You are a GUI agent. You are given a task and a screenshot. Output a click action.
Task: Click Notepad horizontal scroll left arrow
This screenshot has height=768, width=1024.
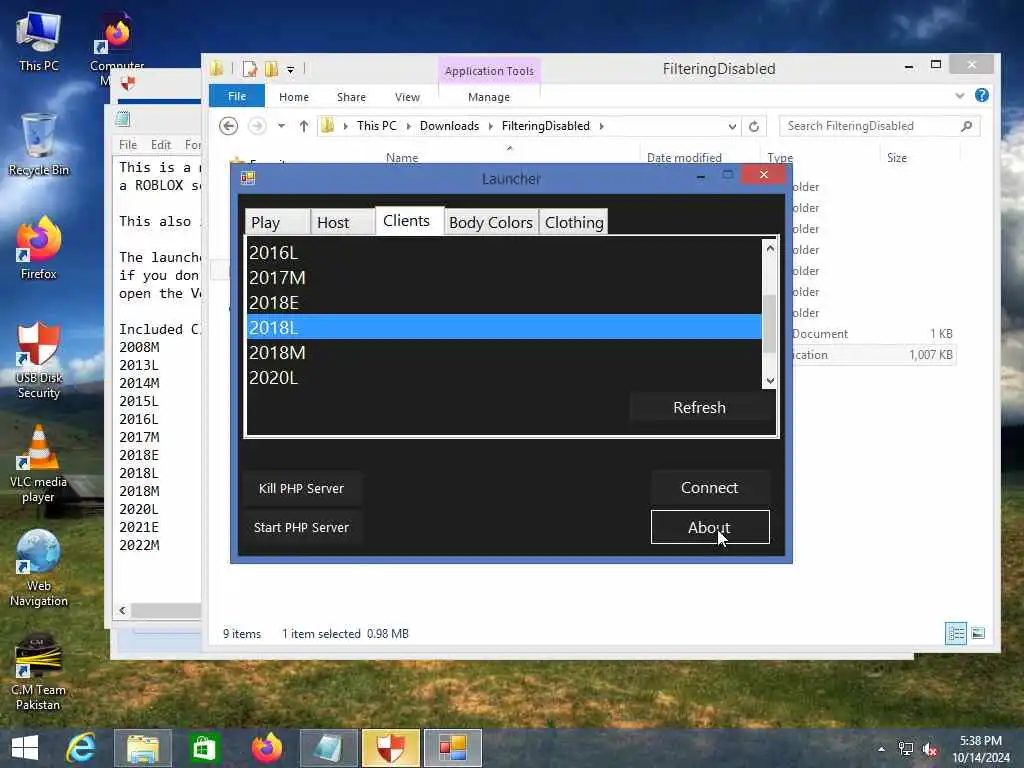tap(122, 611)
